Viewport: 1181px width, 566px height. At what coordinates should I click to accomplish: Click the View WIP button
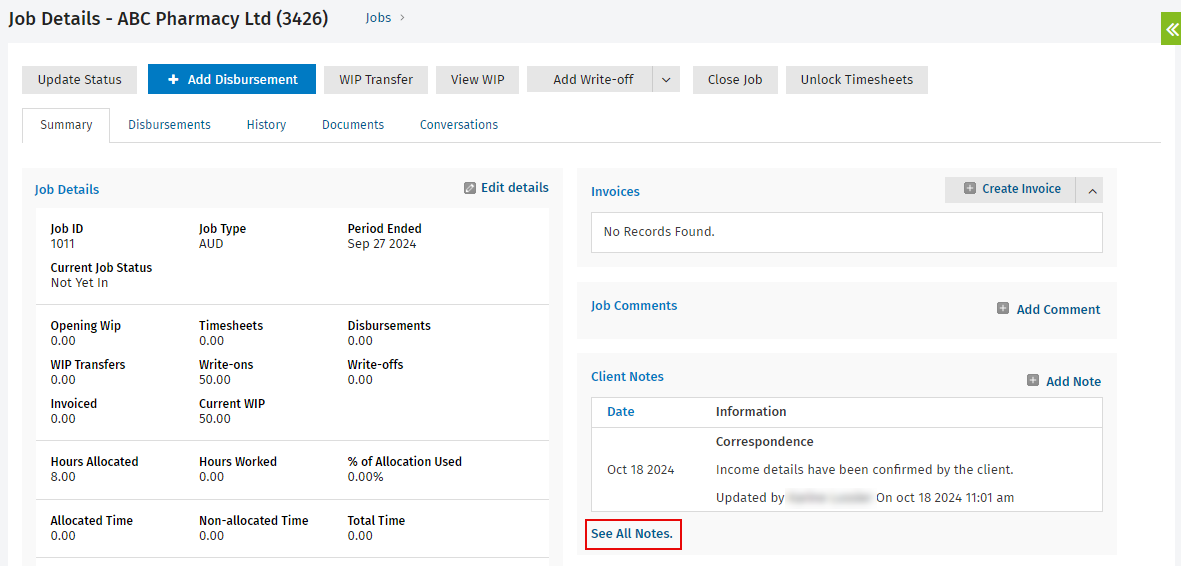click(x=478, y=80)
